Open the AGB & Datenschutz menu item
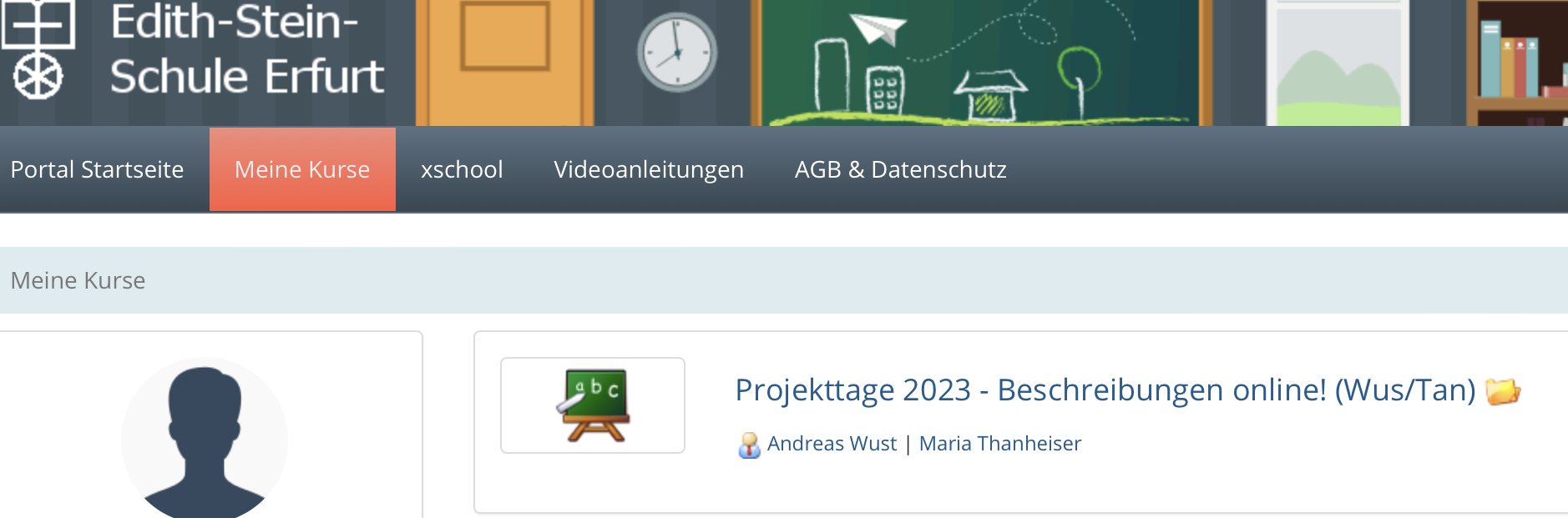1568x518 pixels. [x=900, y=169]
